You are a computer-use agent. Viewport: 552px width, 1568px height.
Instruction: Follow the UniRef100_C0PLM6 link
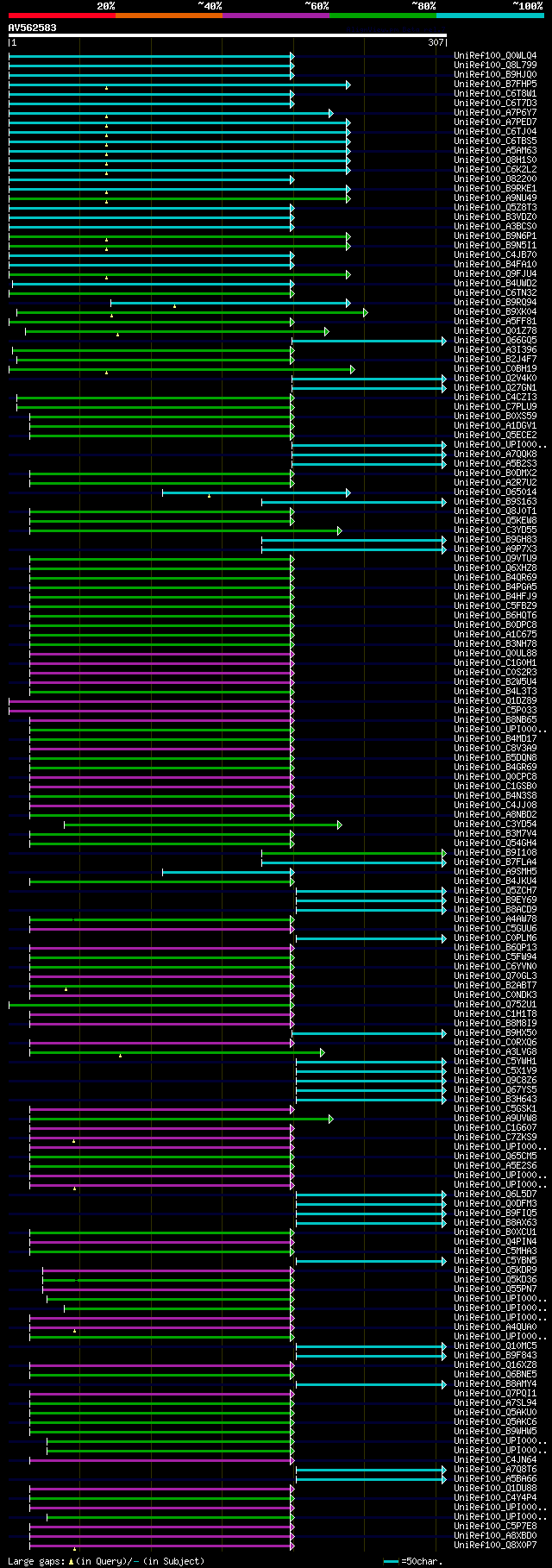tap(495, 938)
